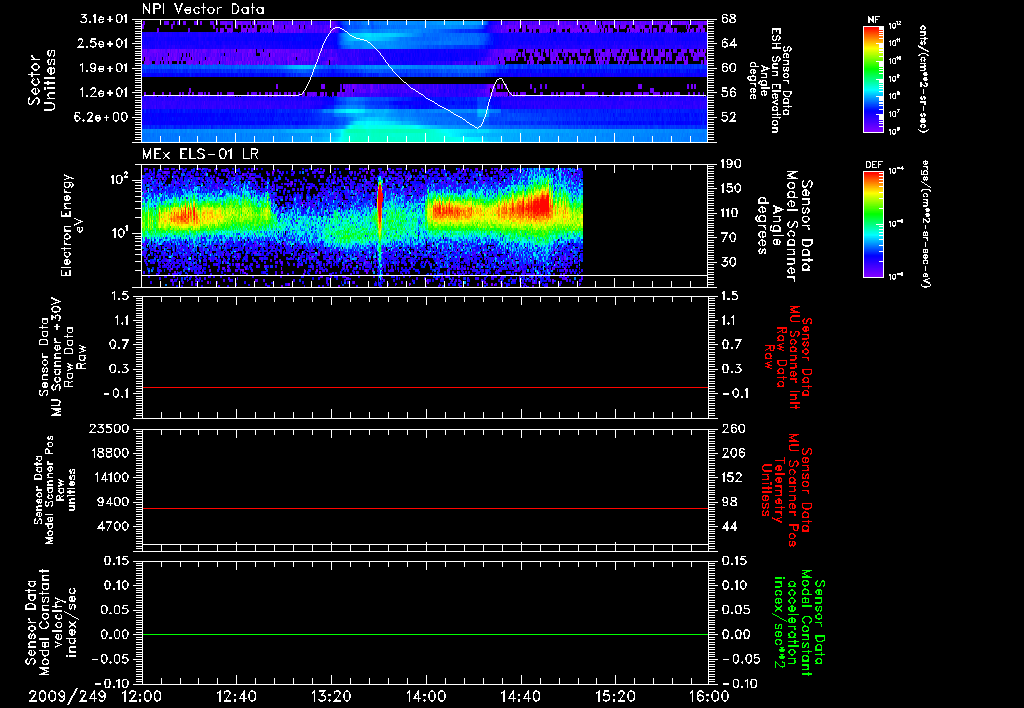Click the ergs/(cm**2-sr-sec-eV) units label
Screen dimensions: 1024x708
tap(923, 223)
